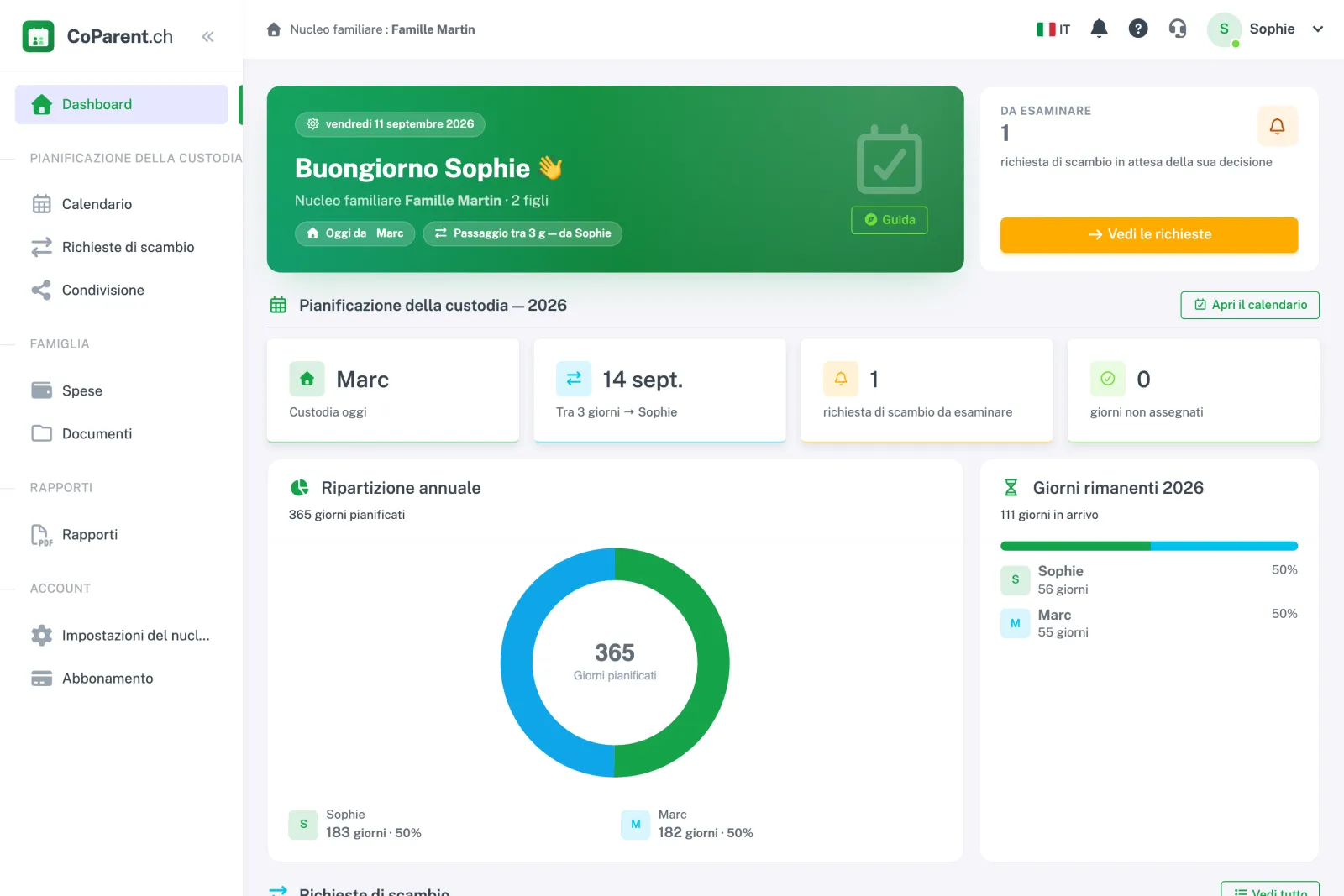Open help question mark icon
The height and width of the screenshot is (896, 1344).
click(1138, 29)
